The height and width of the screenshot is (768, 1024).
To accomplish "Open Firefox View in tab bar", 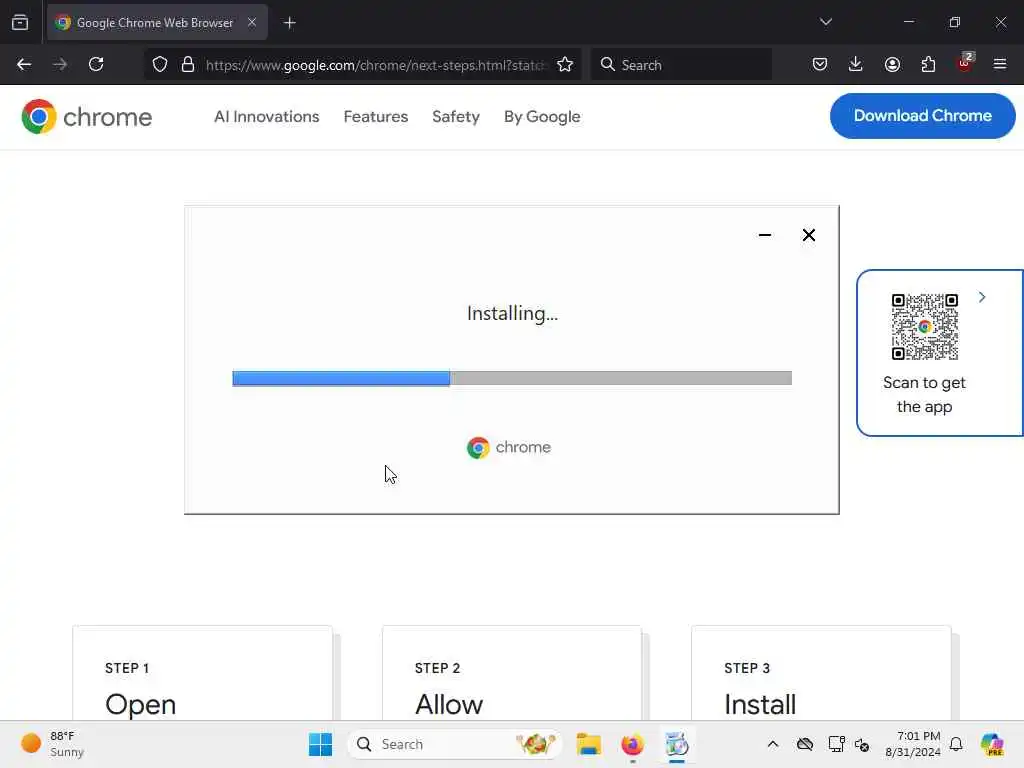I will click(x=20, y=22).
